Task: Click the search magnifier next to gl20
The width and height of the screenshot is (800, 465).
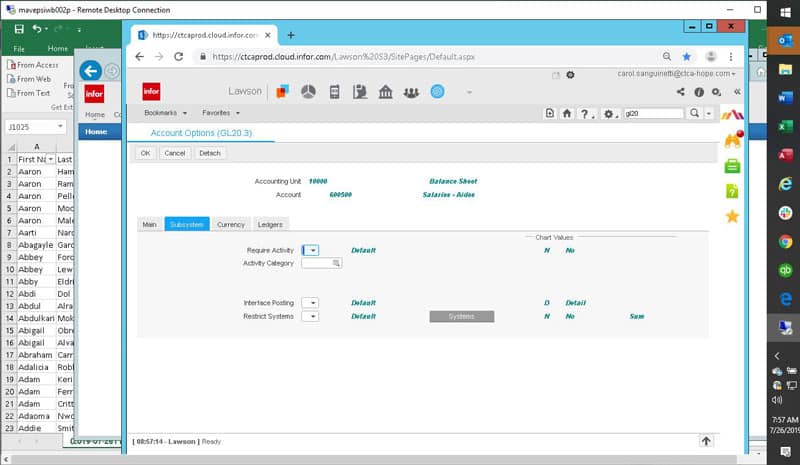Action: tap(694, 113)
